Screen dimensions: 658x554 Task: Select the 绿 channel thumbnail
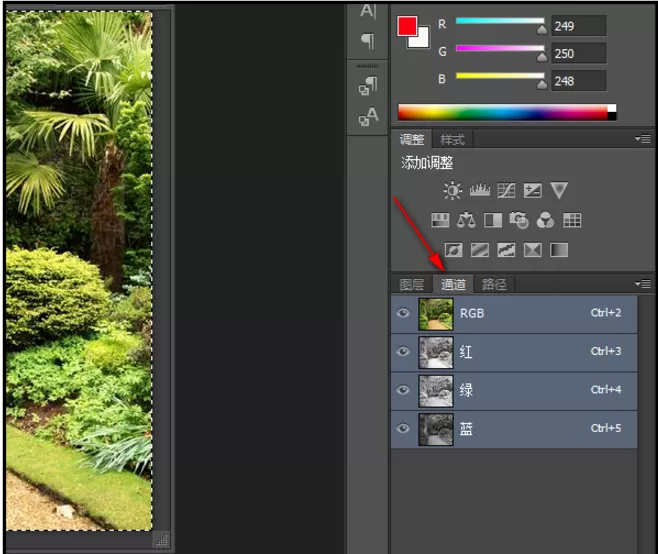pos(436,391)
